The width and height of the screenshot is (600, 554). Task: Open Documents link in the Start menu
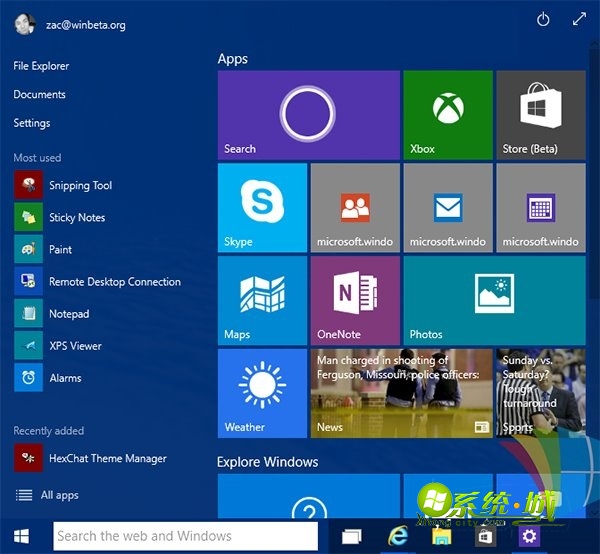click(40, 95)
